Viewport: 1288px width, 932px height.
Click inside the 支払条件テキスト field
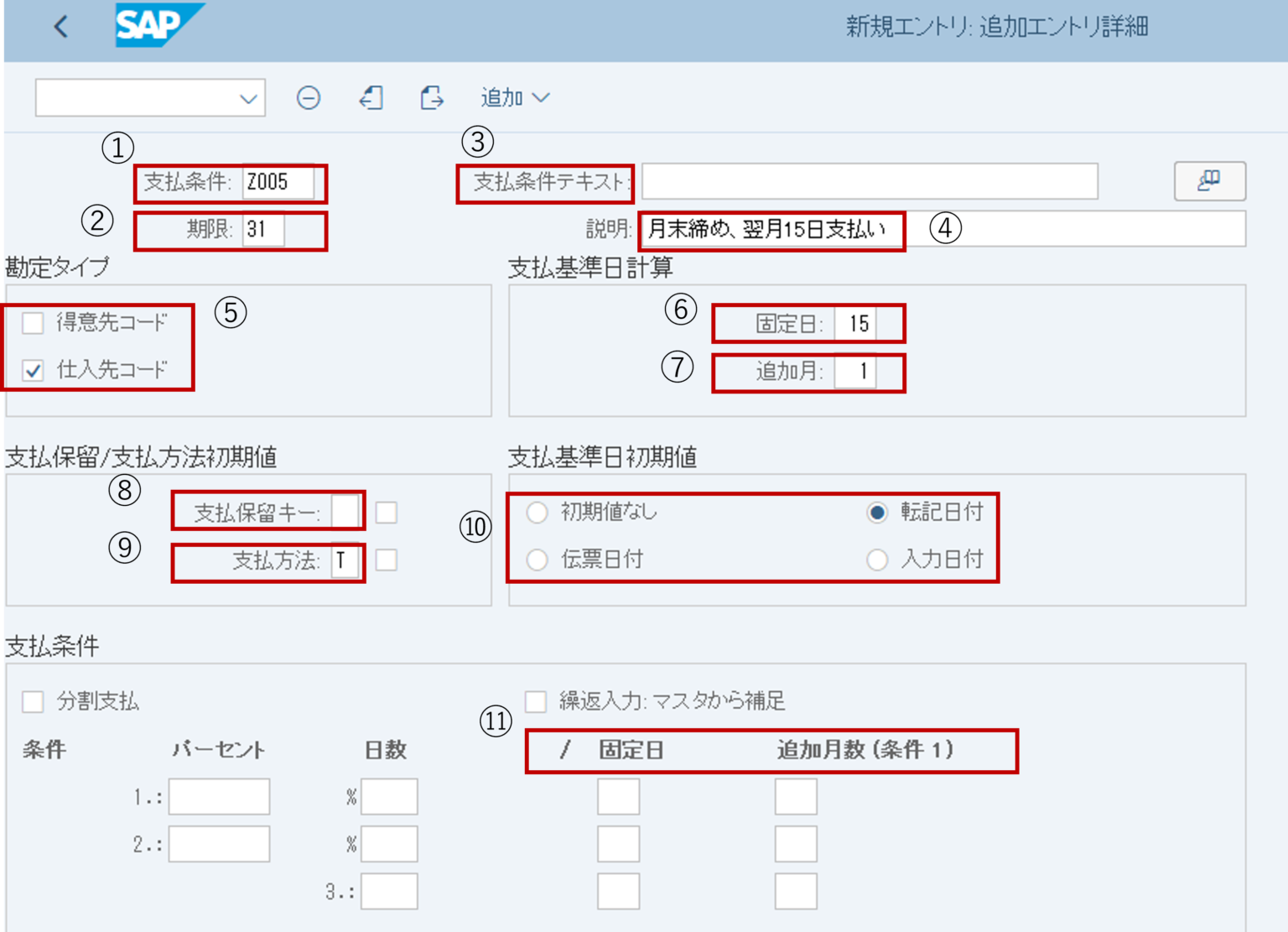(x=868, y=181)
